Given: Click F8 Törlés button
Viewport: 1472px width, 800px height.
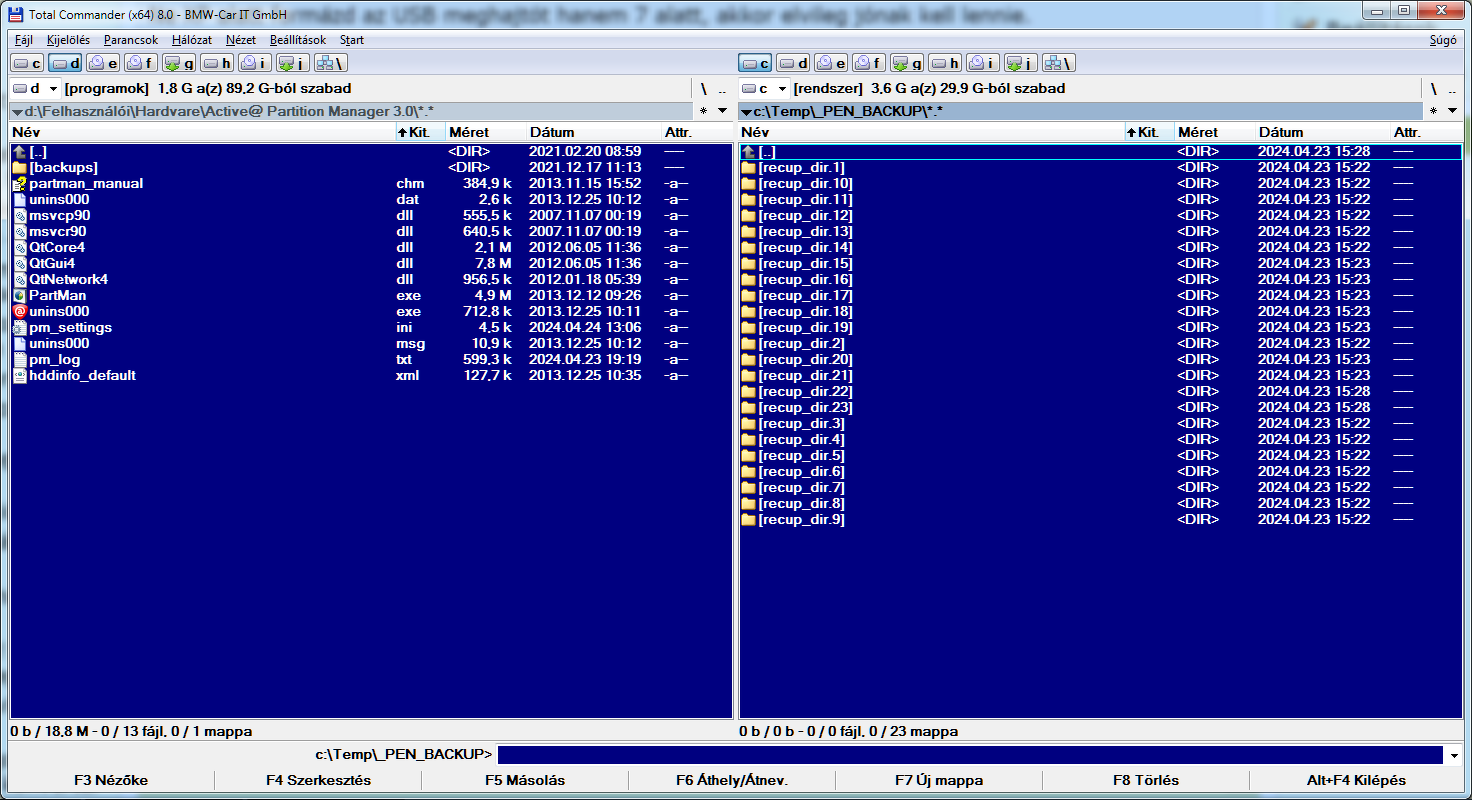Looking at the screenshot, I should coord(1146,780).
